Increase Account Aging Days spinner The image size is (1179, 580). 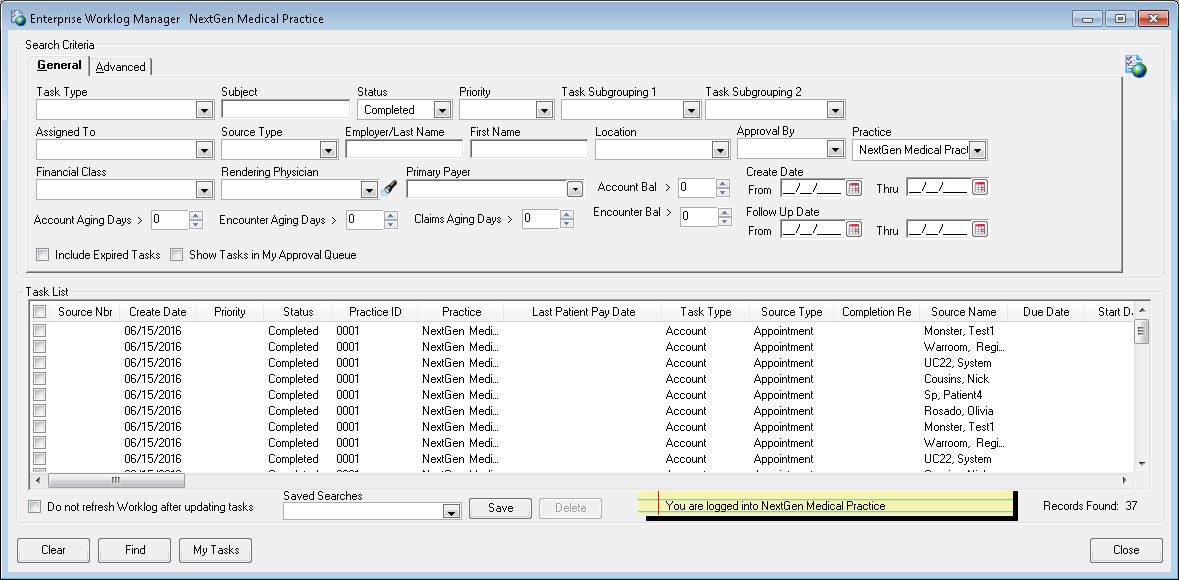[x=195, y=215]
